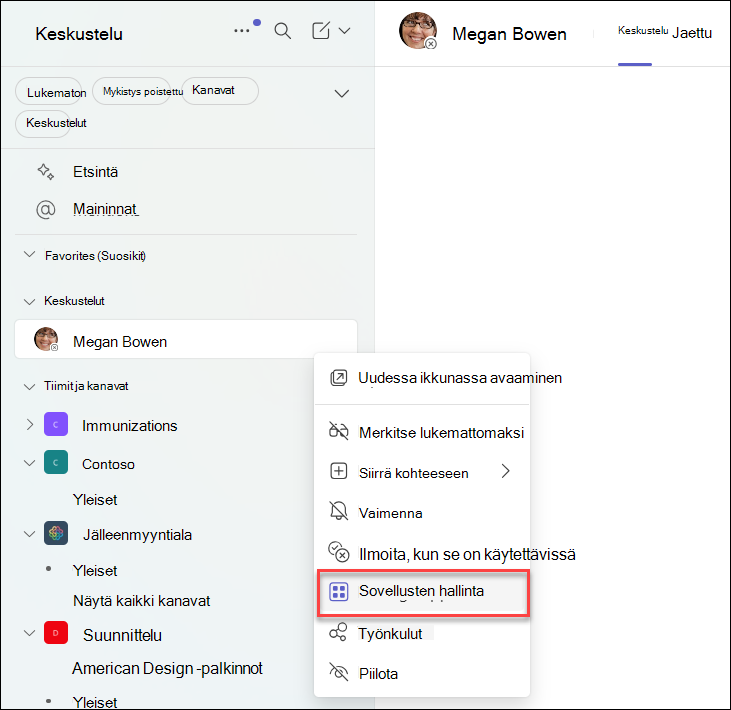
Task: Click the mark unread glasses icon
Action: pos(338,431)
